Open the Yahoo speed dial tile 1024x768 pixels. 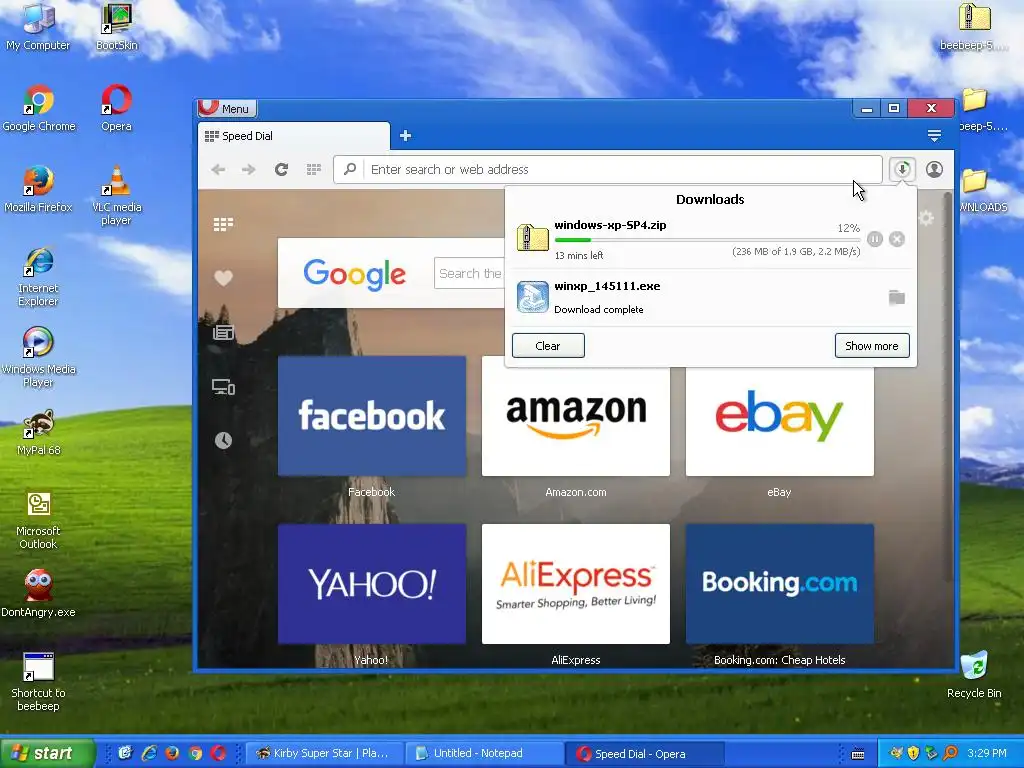(x=372, y=584)
